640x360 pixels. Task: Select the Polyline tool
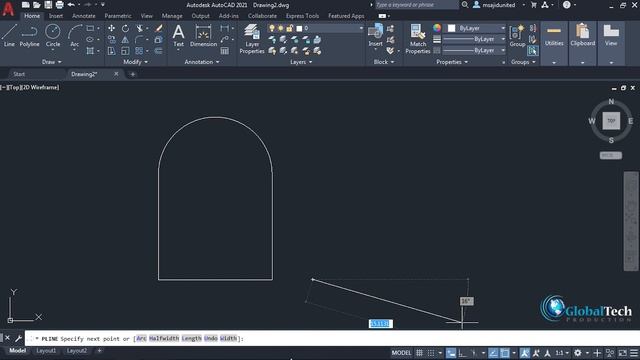tap(29, 35)
